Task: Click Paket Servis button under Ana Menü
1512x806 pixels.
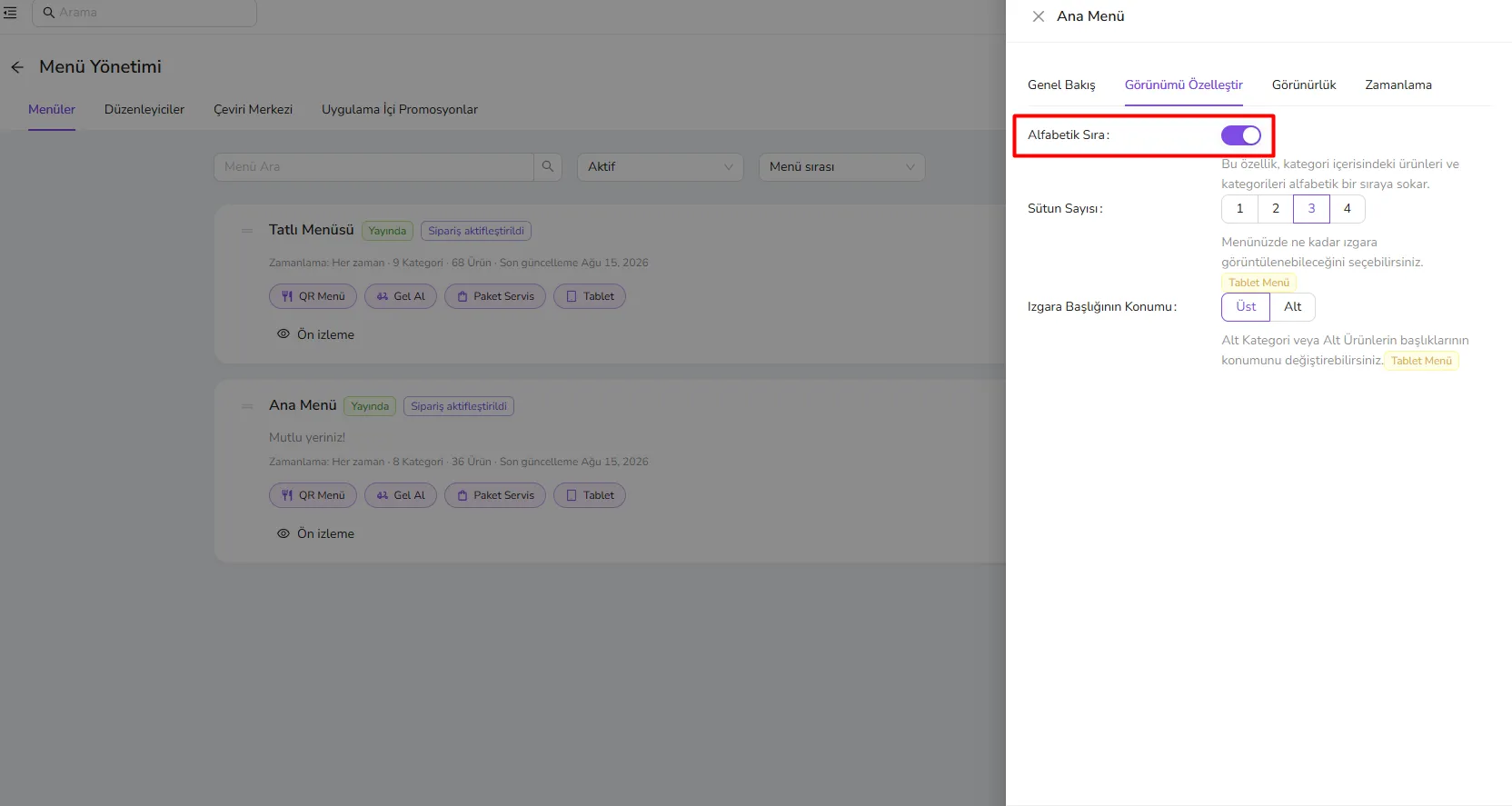Action: [495, 495]
